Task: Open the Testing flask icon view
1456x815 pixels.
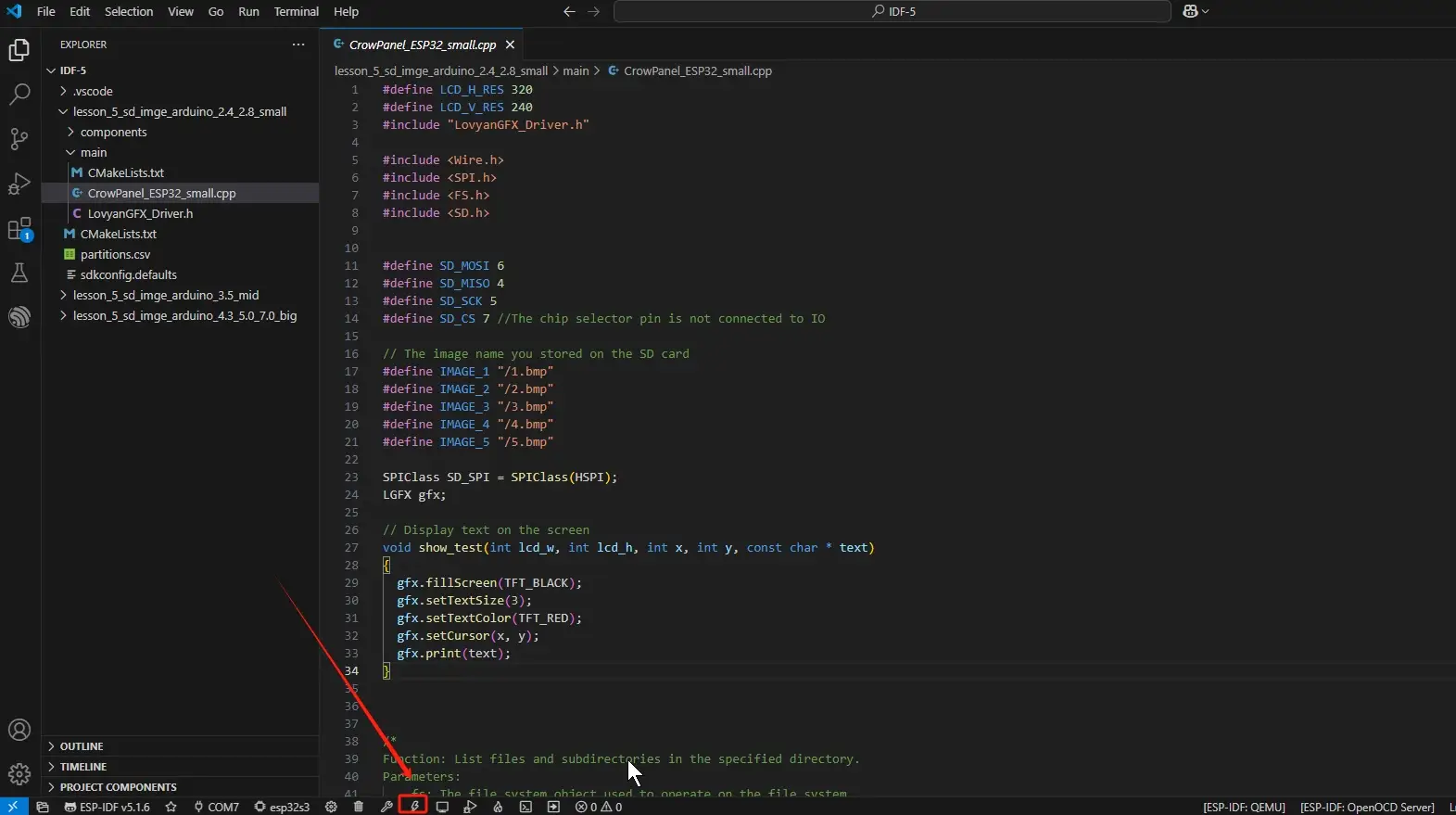Action: coord(19,273)
